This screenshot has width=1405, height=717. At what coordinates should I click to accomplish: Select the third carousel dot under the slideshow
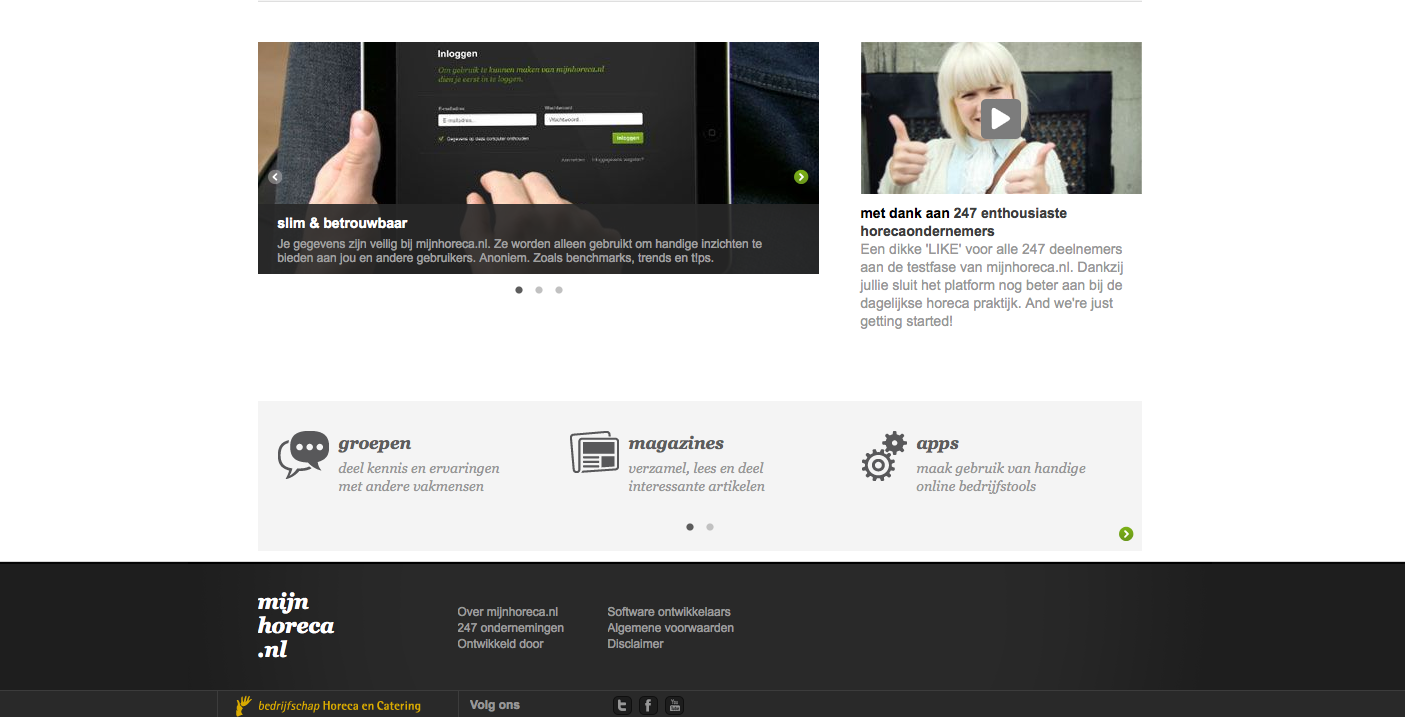pos(559,290)
